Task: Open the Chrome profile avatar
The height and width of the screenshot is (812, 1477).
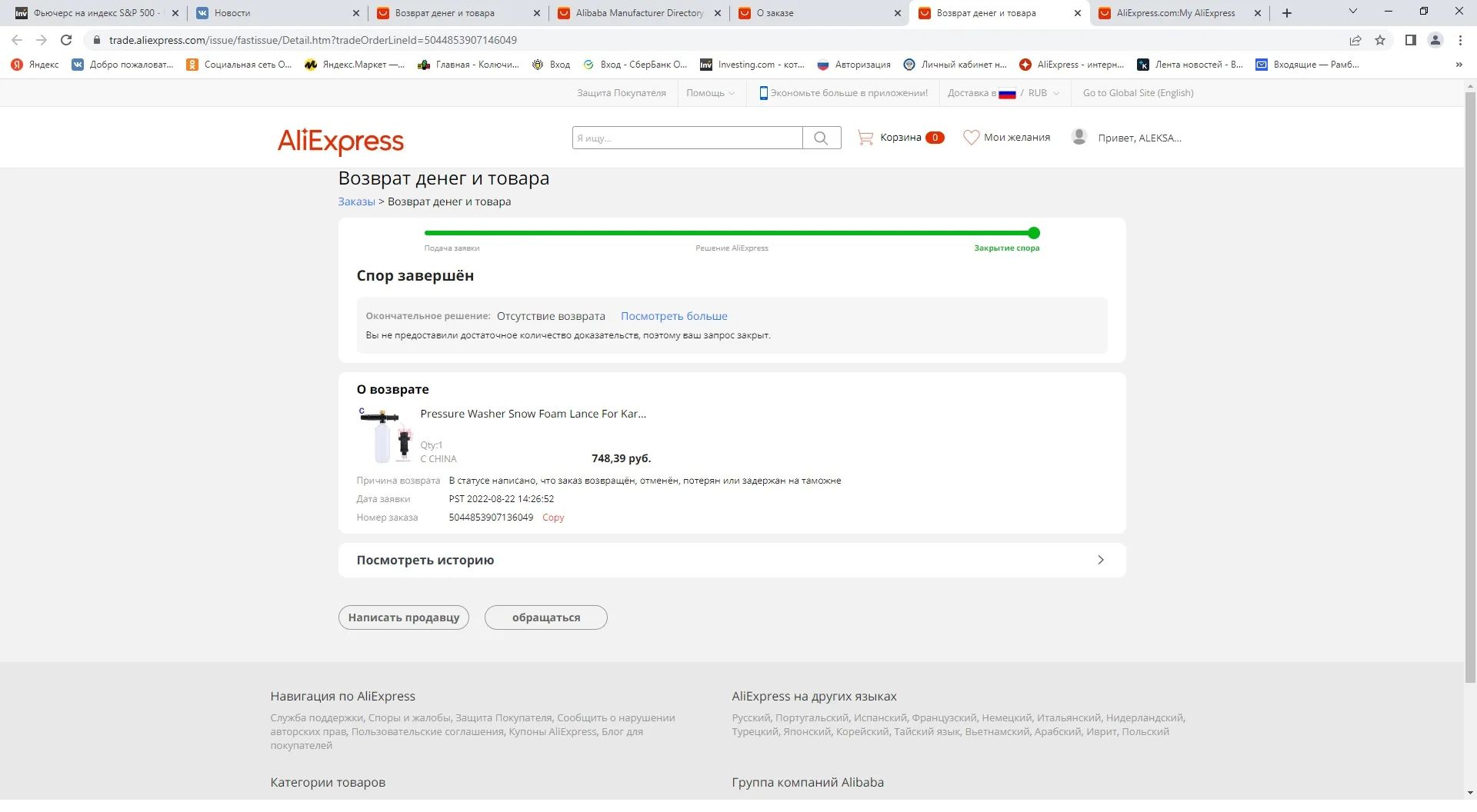Action: (1435, 40)
